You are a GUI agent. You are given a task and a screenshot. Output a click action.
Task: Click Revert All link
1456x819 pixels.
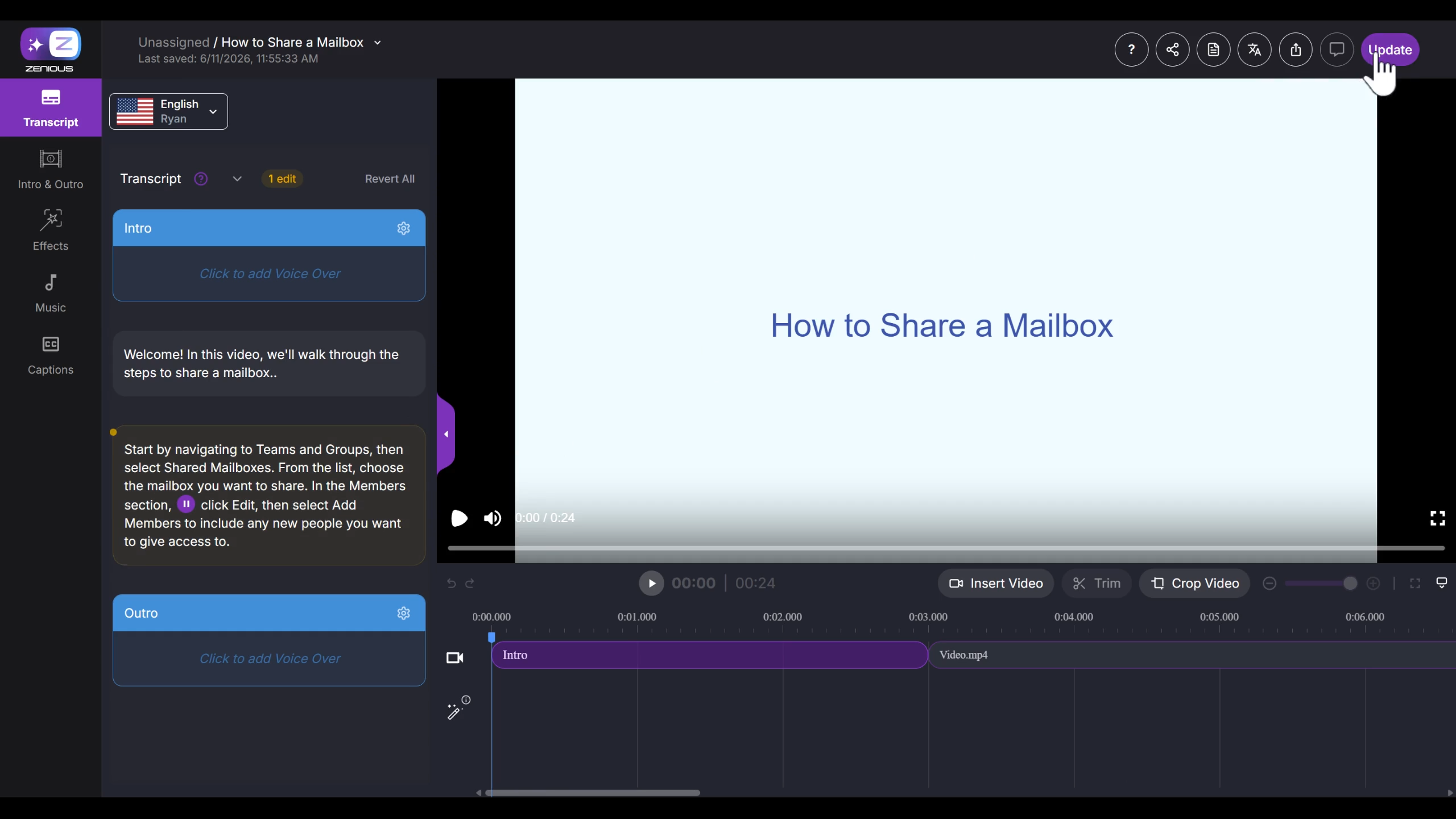coord(390,179)
